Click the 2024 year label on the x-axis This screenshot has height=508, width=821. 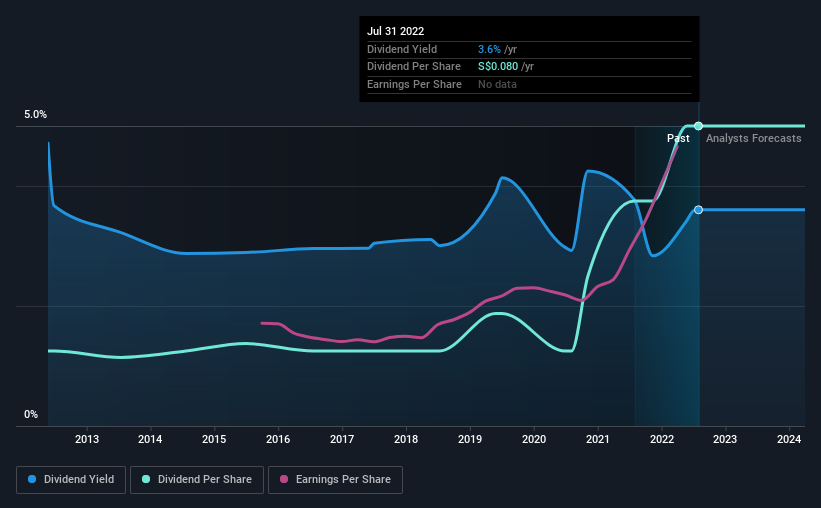tap(789, 439)
